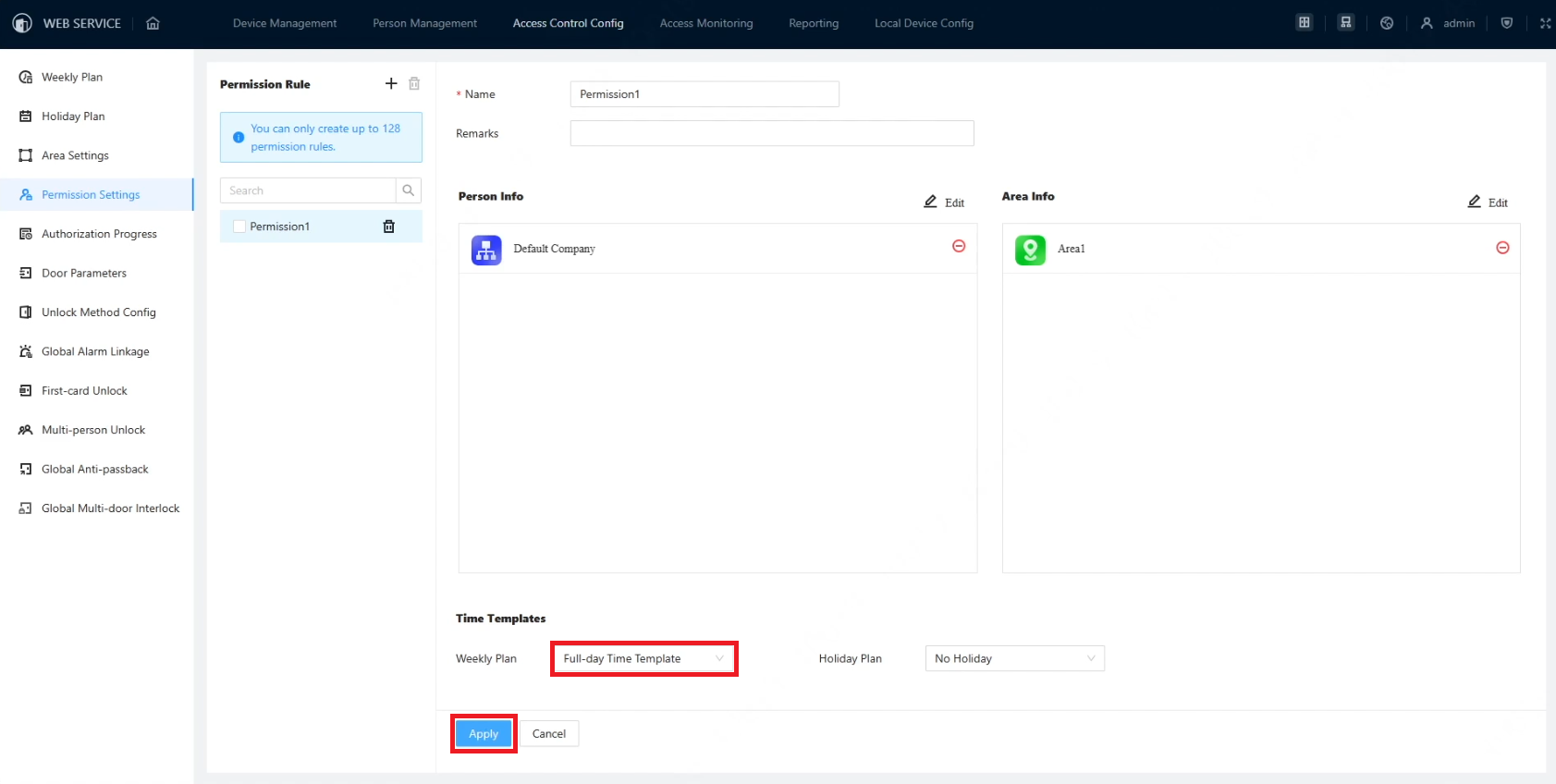Delete Permission1 using its trash icon
Viewport: 1556px width, 784px height.
(x=389, y=227)
